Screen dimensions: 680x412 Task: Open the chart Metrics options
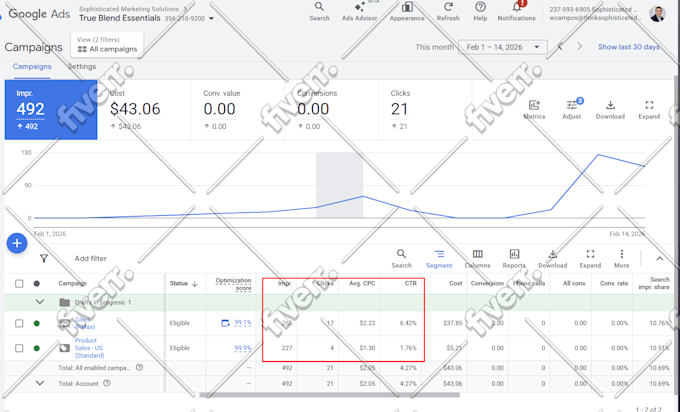(534, 110)
